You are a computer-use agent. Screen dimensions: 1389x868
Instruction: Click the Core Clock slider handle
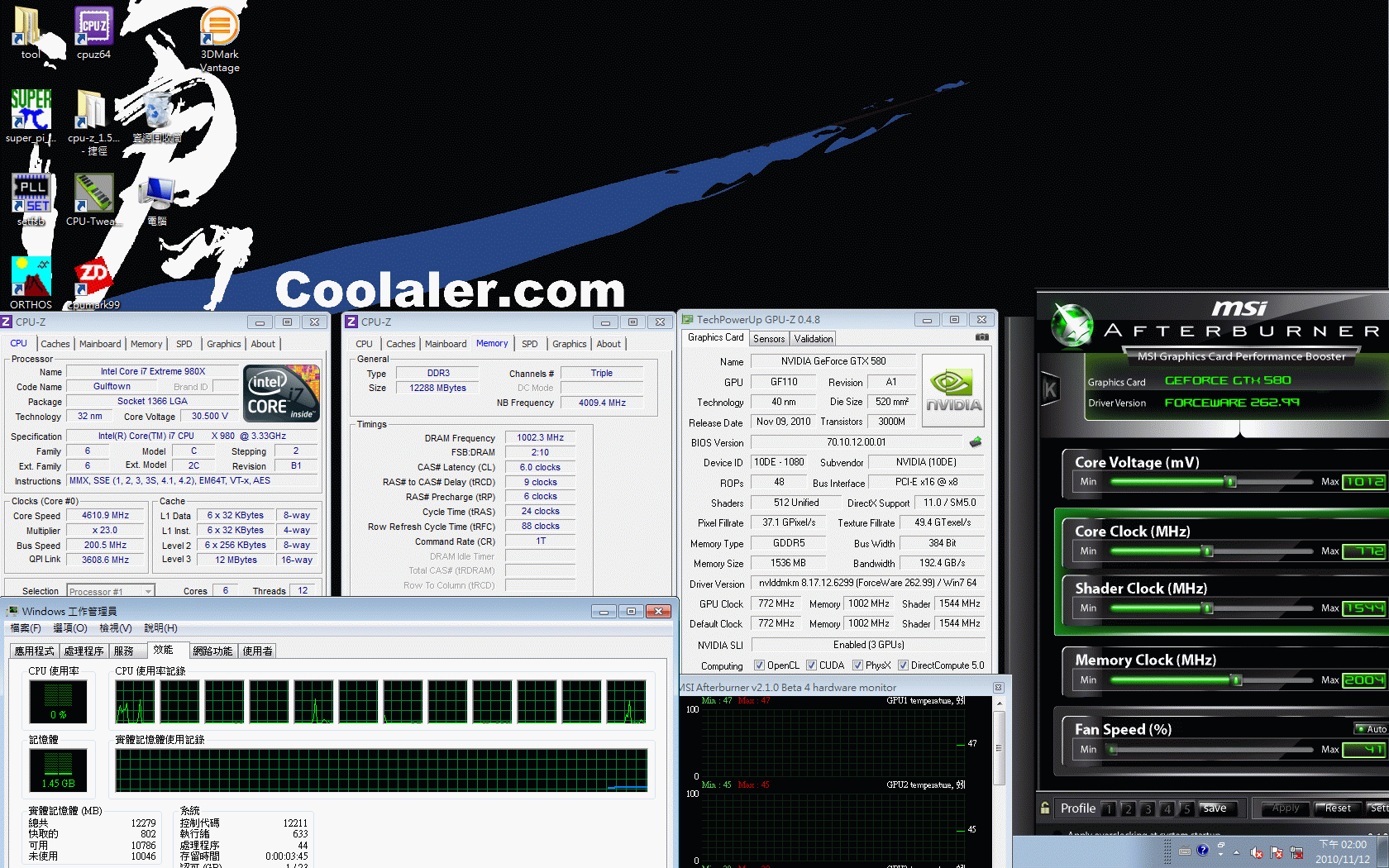pos(1208,551)
